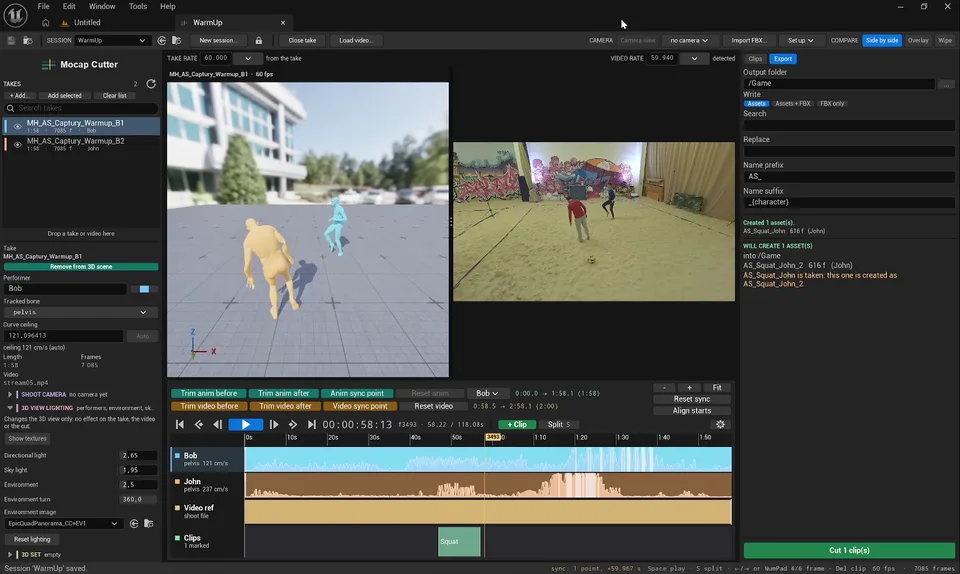Image resolution: width=960 pixels, height=574 pixels.
Task: Click the browse ellipsis button for Output folder
Action: click(947, 84)
